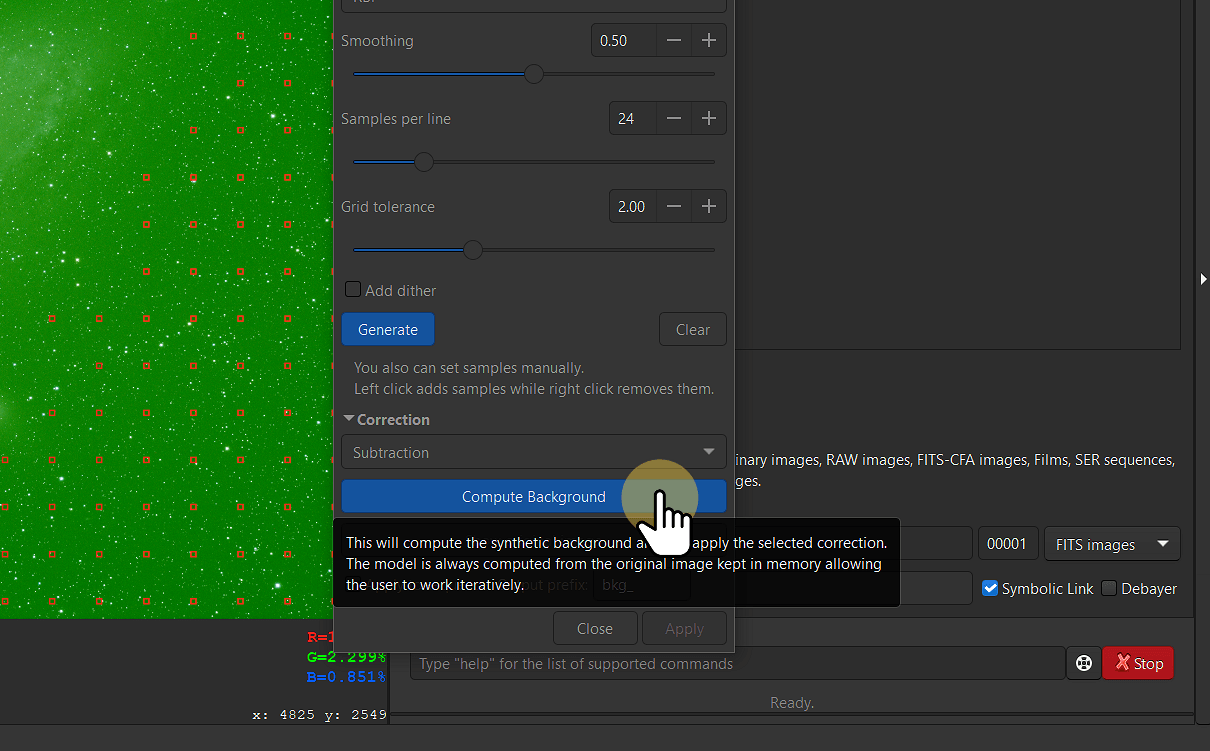The width and height of the screenshot is (1210, 751).
Task: Increase Samples per line with plus
Action: click(709, 119)
